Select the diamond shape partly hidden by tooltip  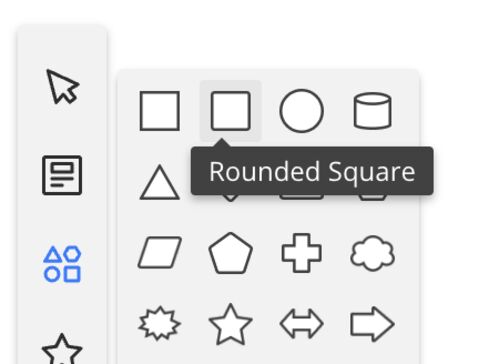tap(230, 198)
